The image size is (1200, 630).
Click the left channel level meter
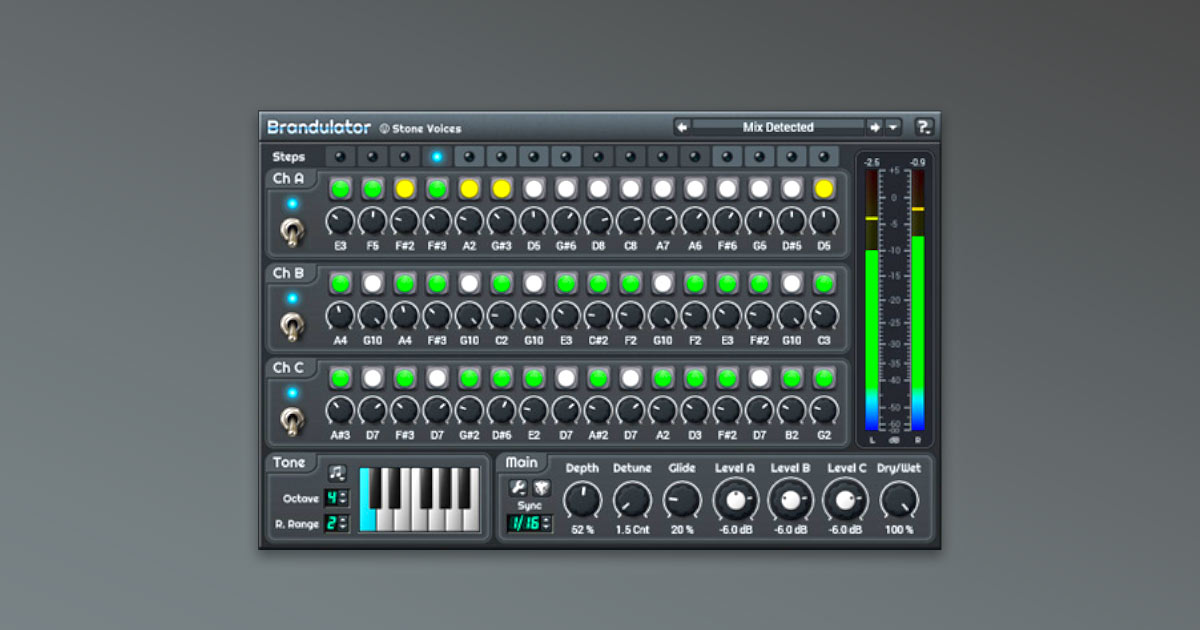[x=872, y=300]
